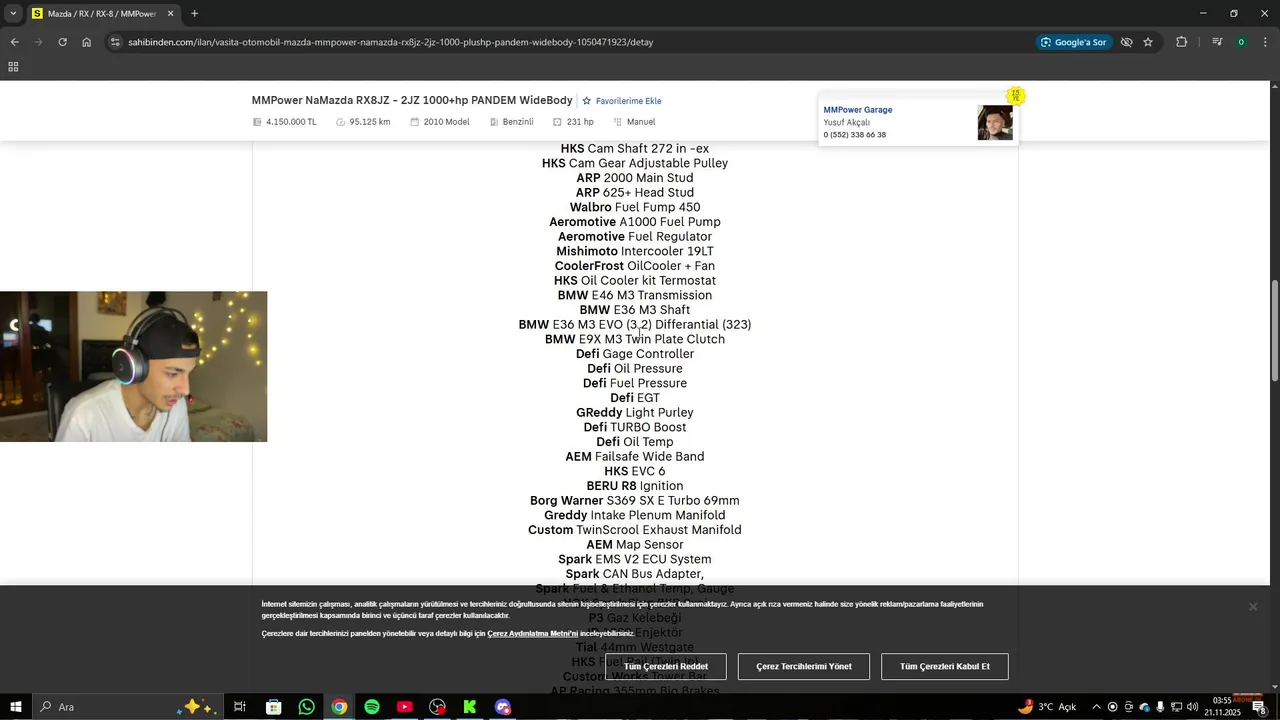Click Çerez Tercihlerimi Yönet button
The height and width of the screenshot is (720, 1280).
pyautogui.click(x=804, y=666)
